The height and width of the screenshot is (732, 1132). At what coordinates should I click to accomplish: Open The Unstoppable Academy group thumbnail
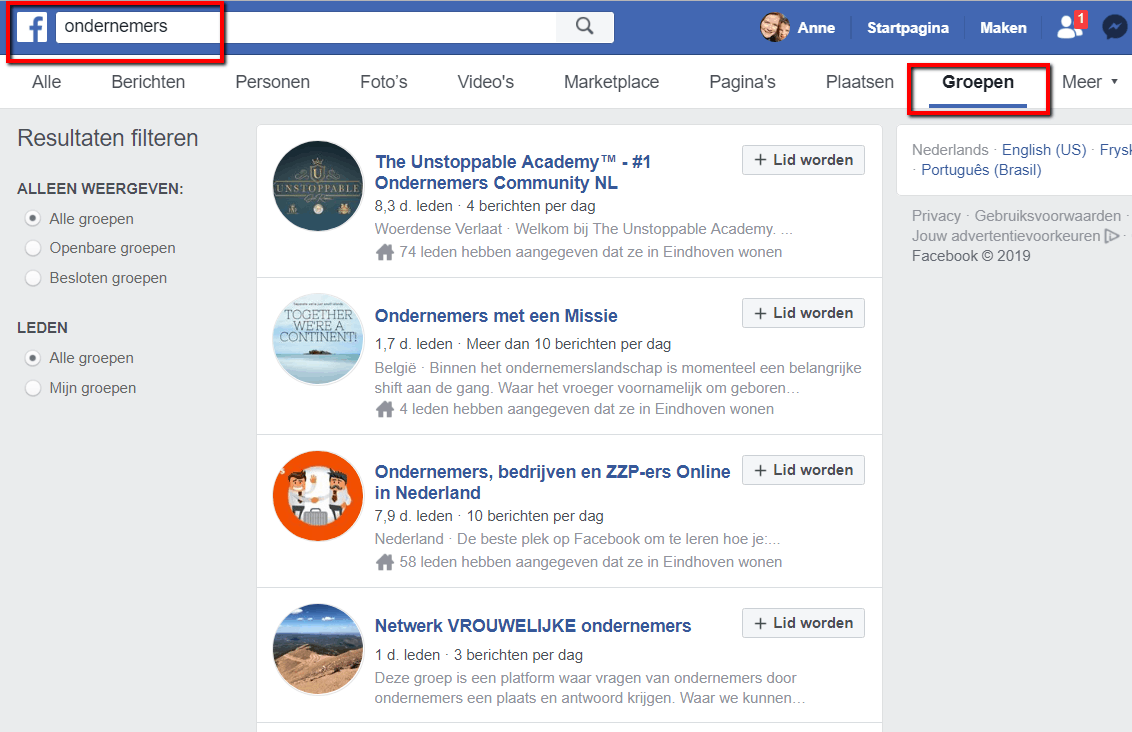(x=318, y=186)
